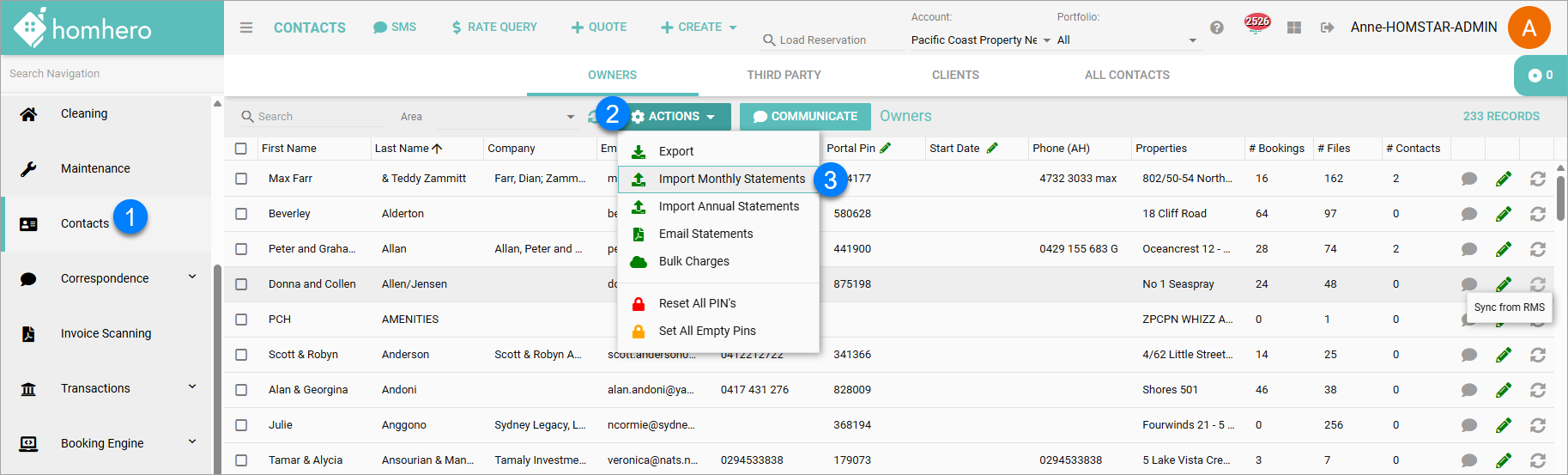Tick the checkbox for Max Farr
Image resolution: width=1568 pixels, height=475 pixels.
tap(241, 179)
